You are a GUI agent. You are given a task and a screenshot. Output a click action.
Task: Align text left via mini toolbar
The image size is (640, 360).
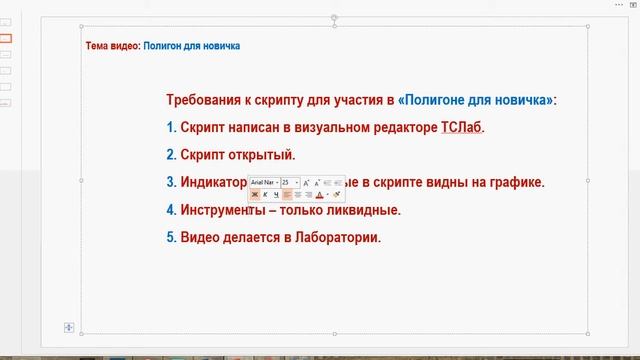tap(287, 195)
